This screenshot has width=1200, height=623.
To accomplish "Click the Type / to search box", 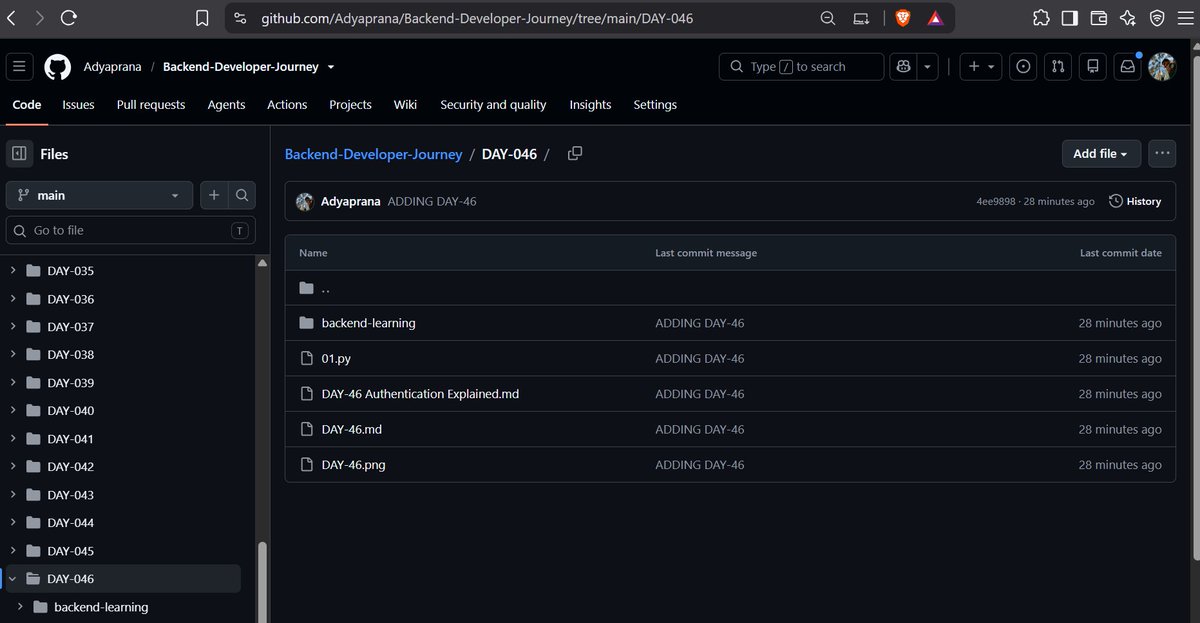I will (x=801, y=67).
